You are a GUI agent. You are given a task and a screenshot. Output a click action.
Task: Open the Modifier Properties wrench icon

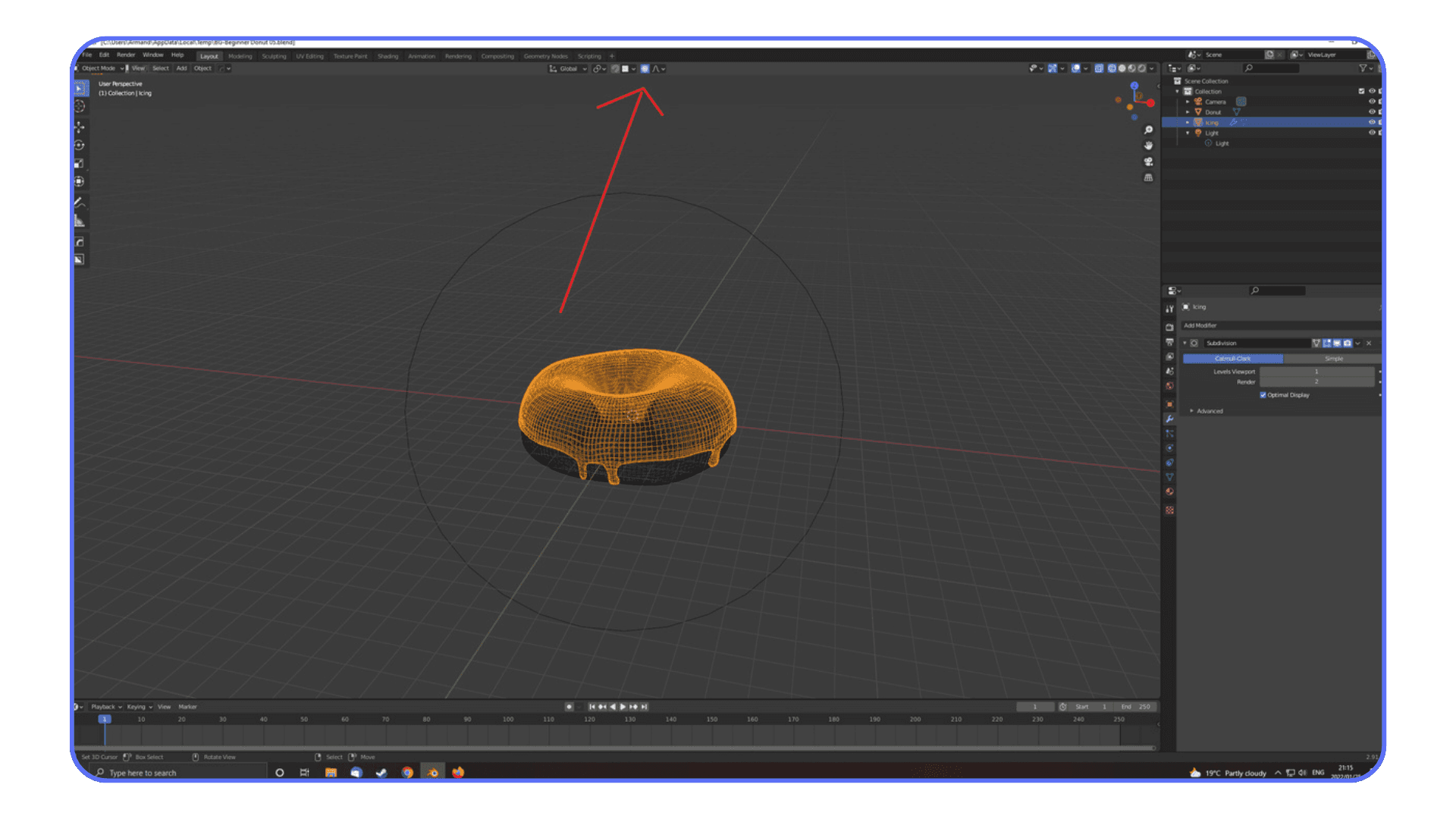pyautogui.click(x=1170, y=419)
